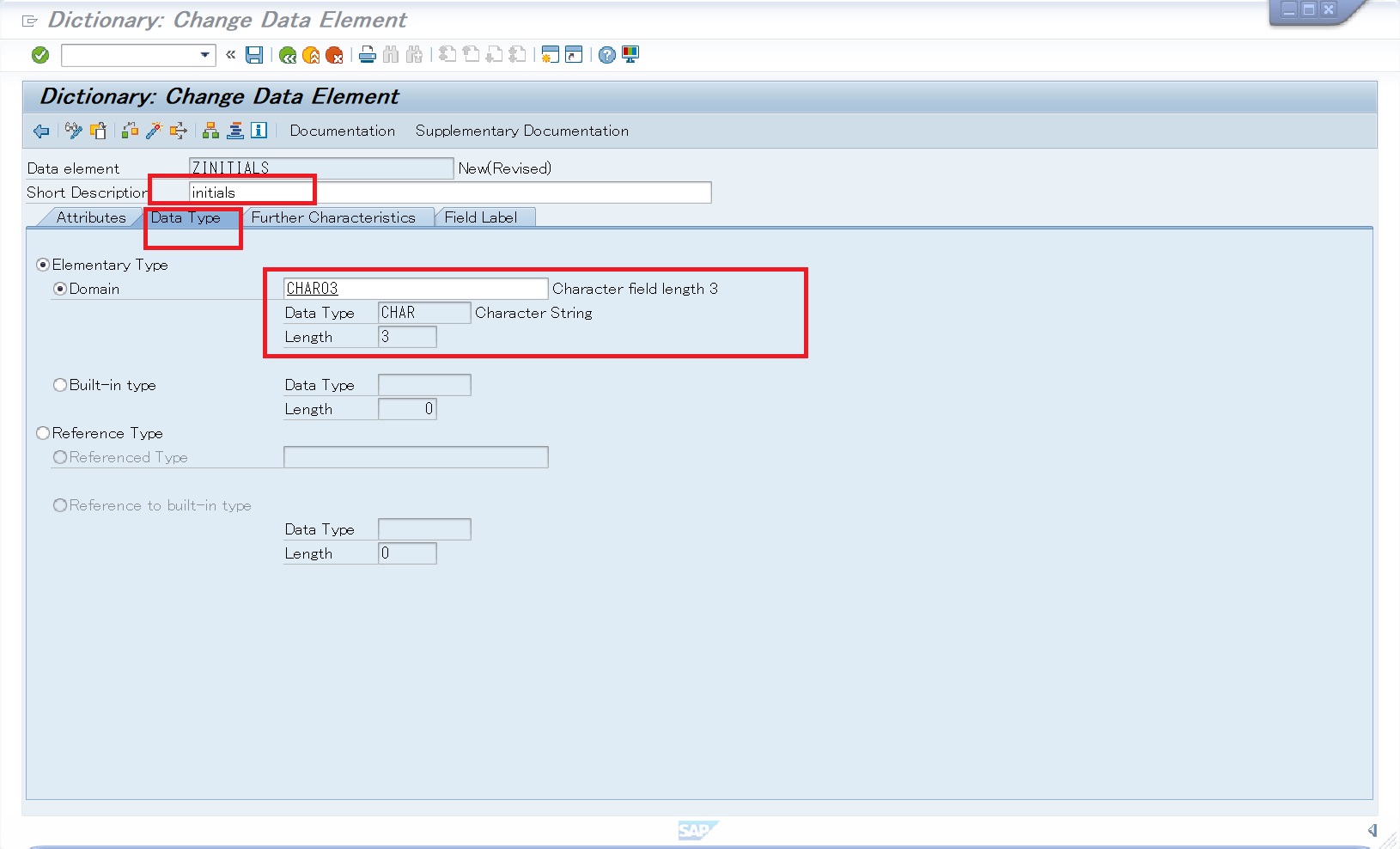Screen dimensions: 1400x849
Task: Click the red Cancel icon
Action: pyautogui.click(x=334, y=55)
